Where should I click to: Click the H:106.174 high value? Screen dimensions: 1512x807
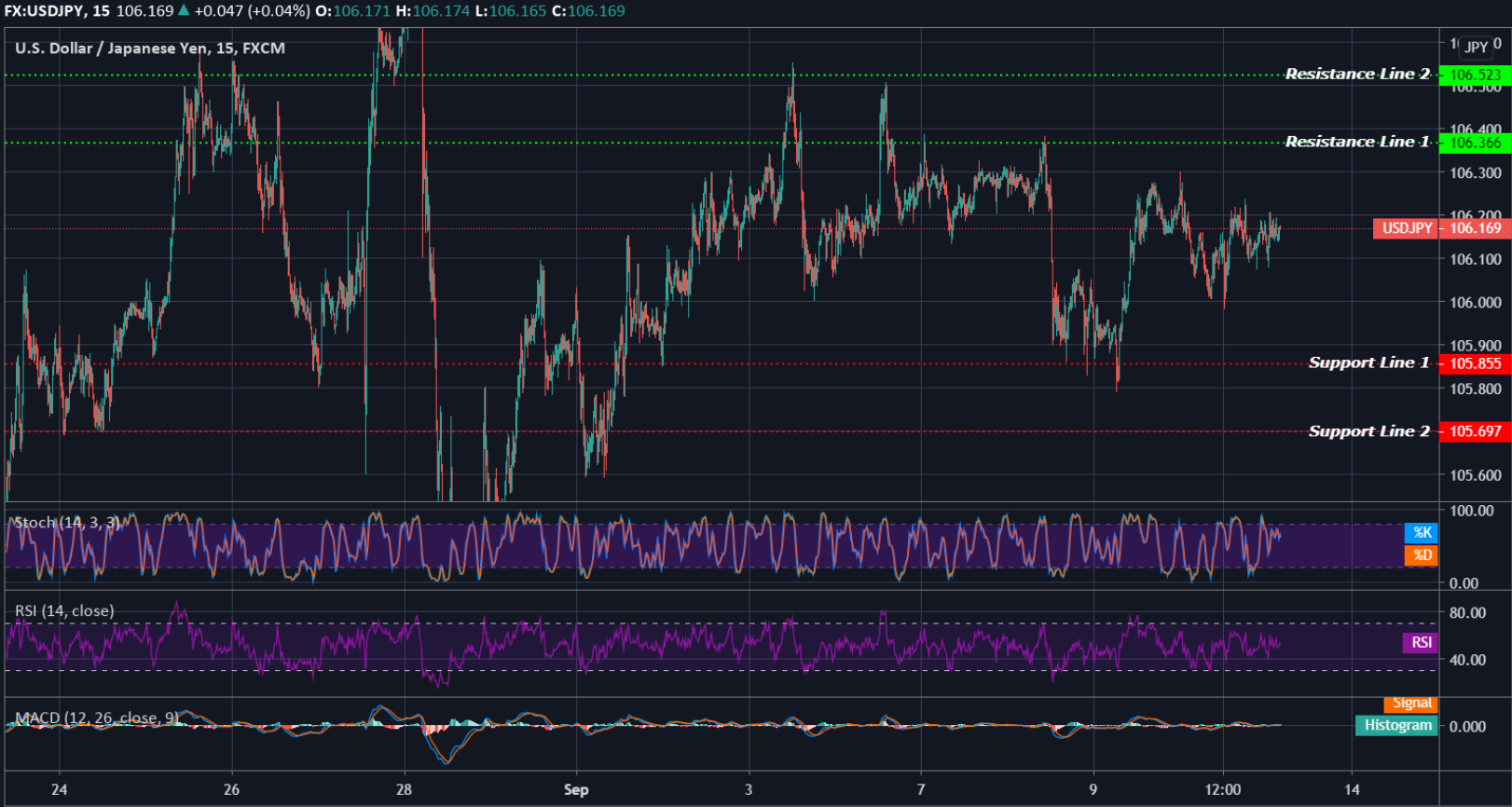pos(433,11)
